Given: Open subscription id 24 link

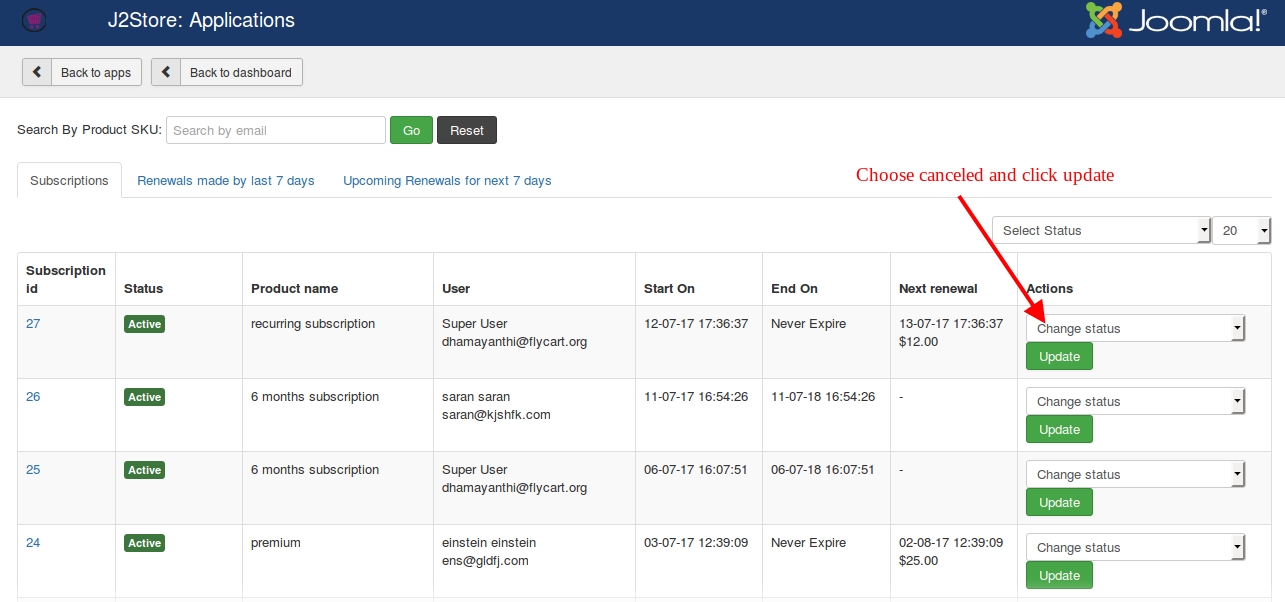Looking at the screenshot, I should point(33,543).
